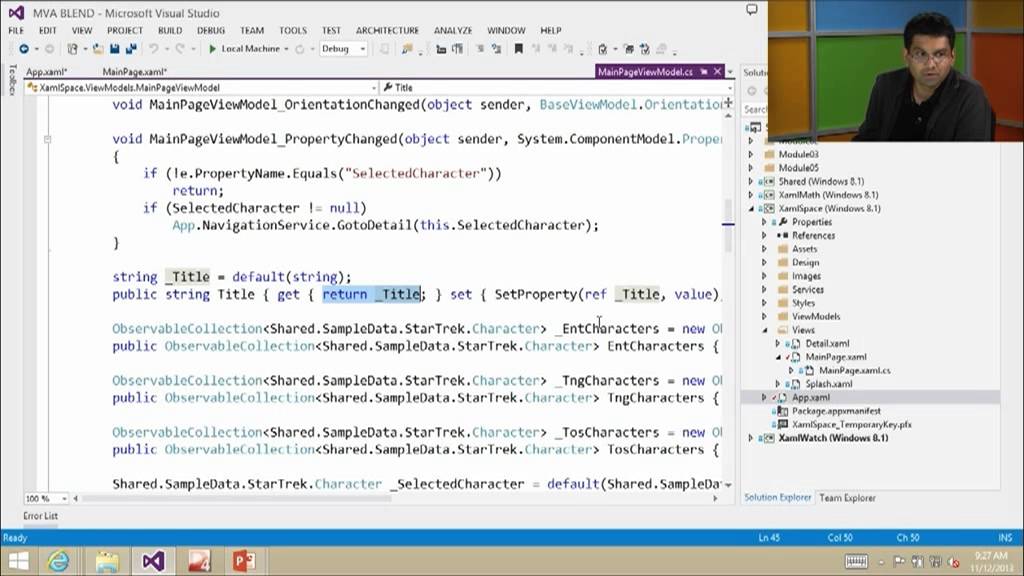Switch to the Team Explorer tab

coord(847,498)
